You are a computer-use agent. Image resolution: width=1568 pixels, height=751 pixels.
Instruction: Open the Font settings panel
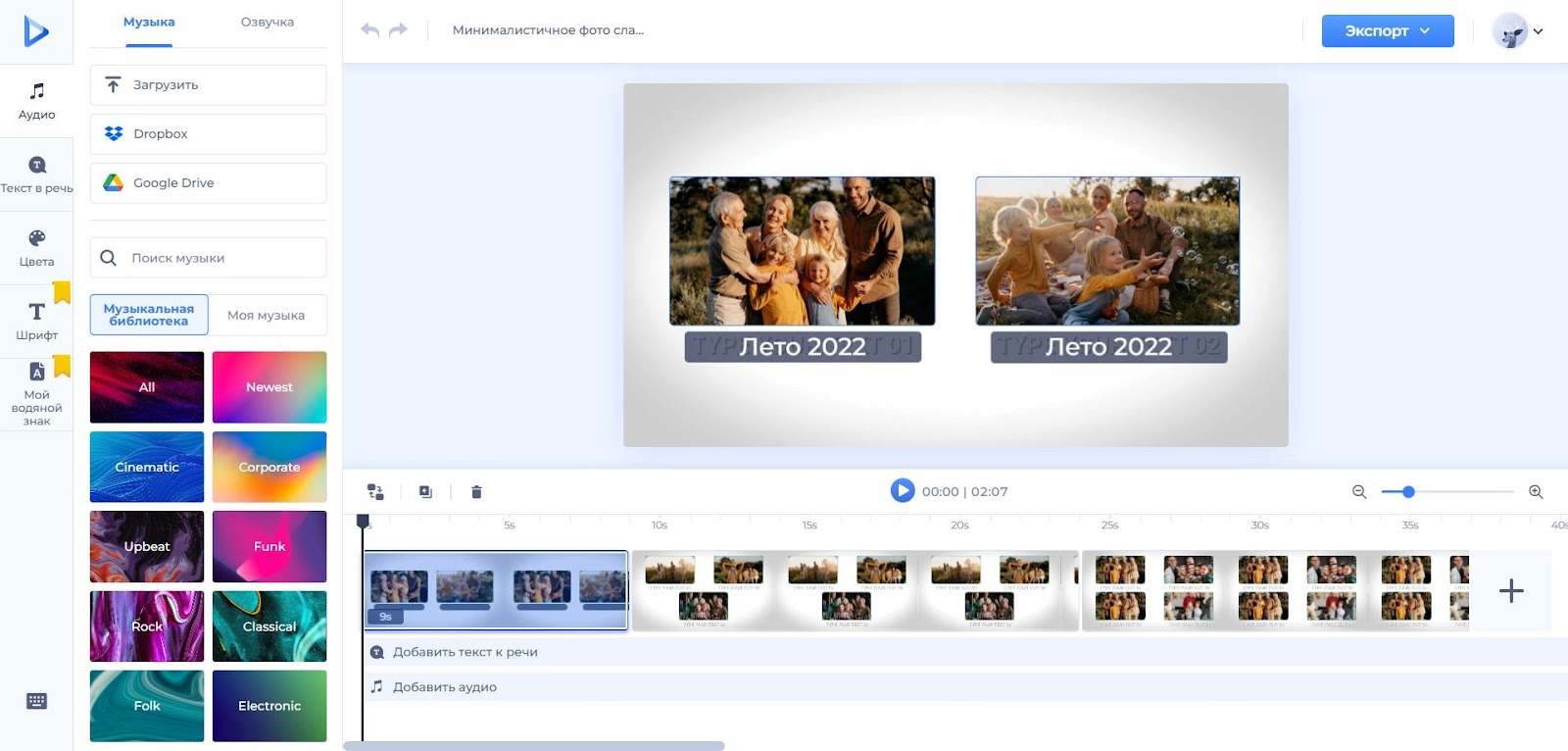(x=36, y=322)
